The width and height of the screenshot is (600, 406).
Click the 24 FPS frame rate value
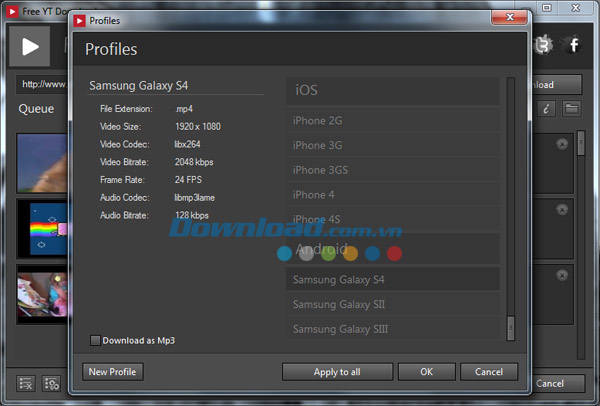[x=188, y=180]
